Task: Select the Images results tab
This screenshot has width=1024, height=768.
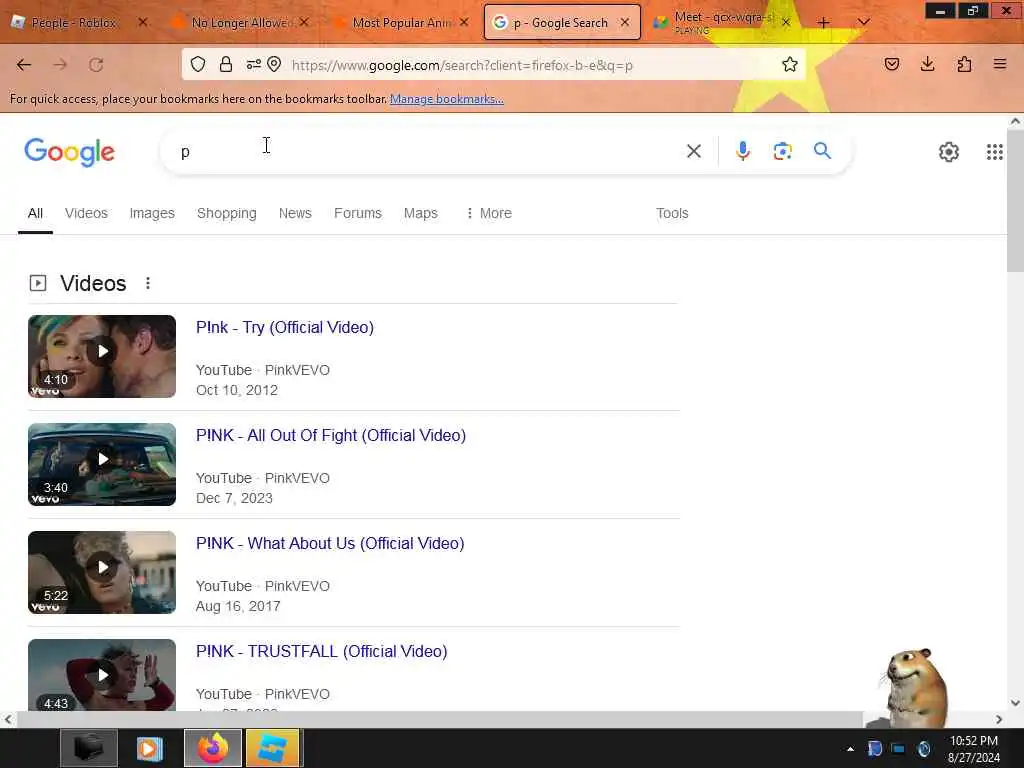Action: point(152,213)
